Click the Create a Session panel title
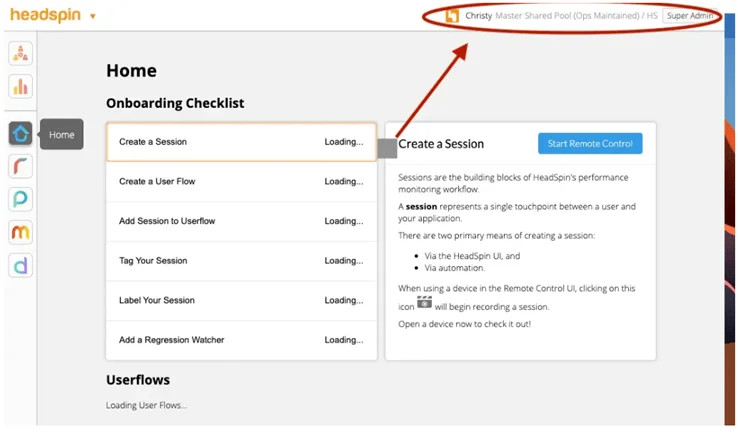 pyautogui.click(x=441, y=144)
